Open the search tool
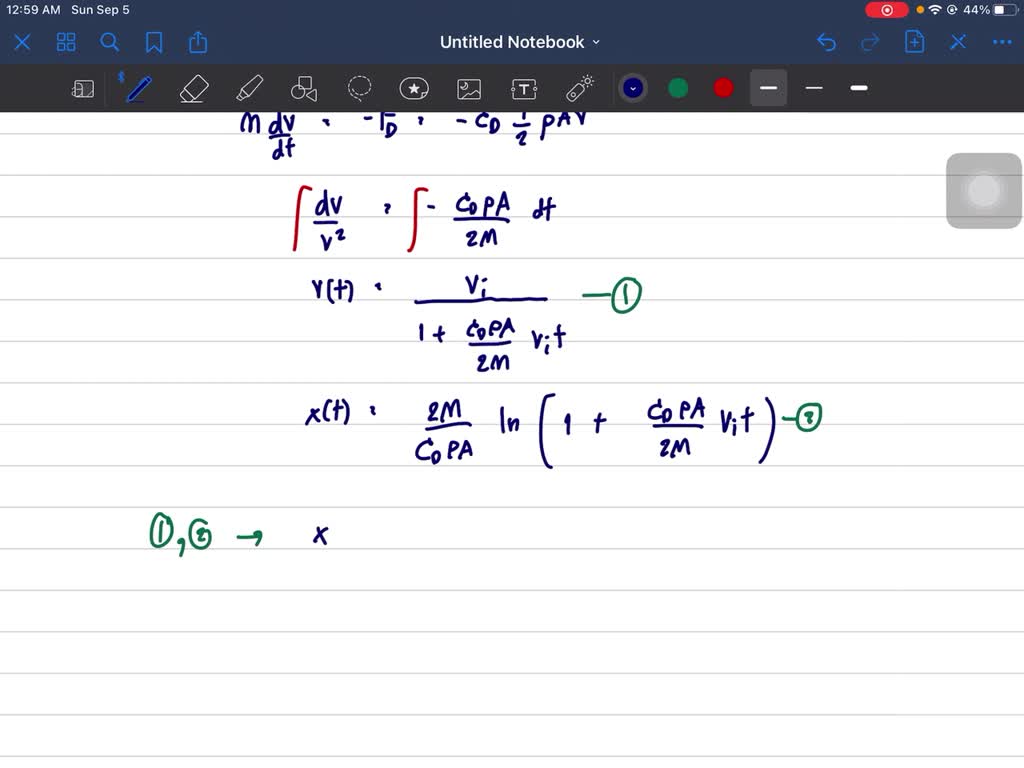1024x768 pixels. coord(110,42)
